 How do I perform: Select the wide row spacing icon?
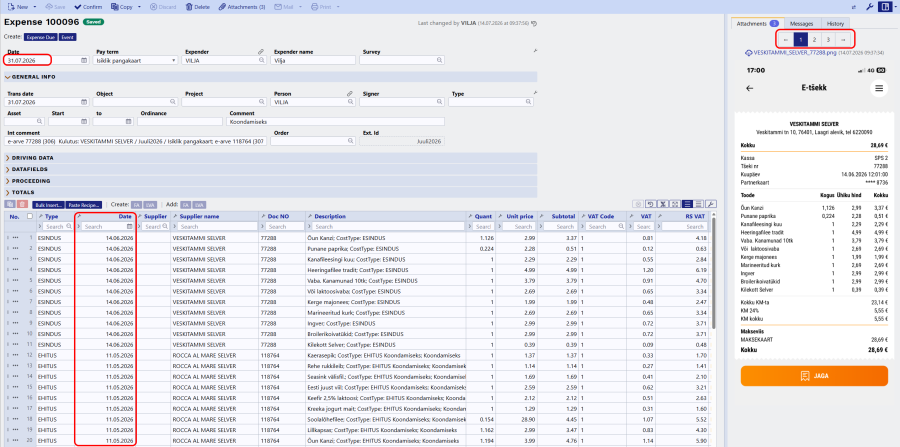(699, 204)
